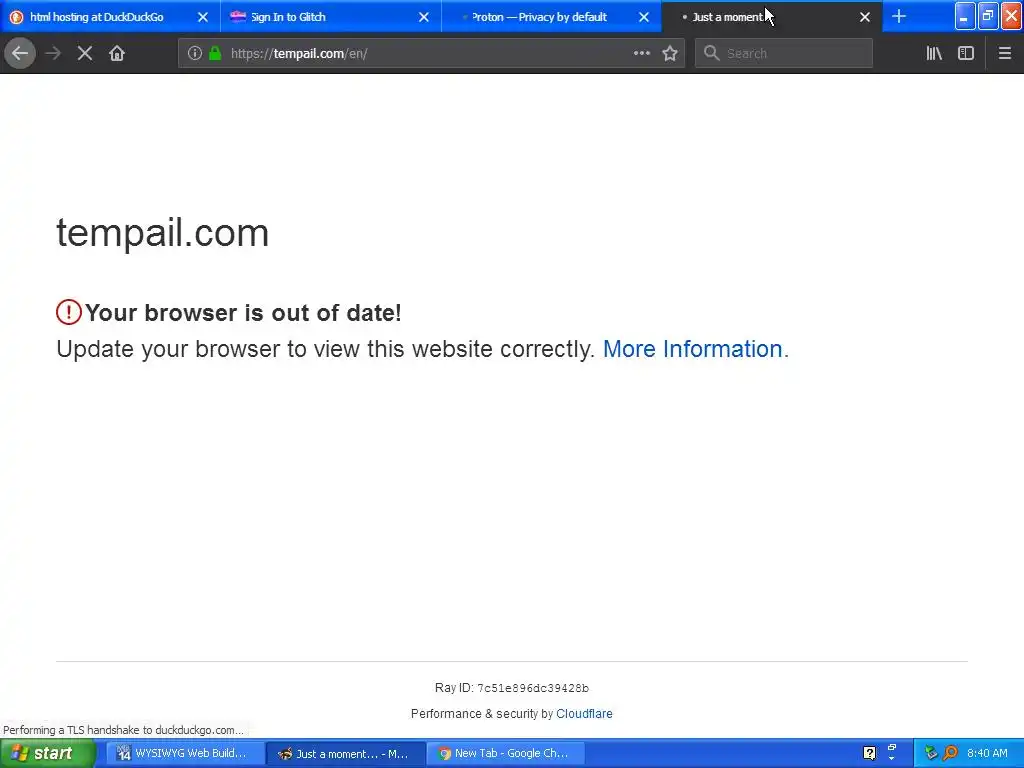The image size is (1024, 768).
Task: Go back with the browser back arrow
Action: pos(20,54)
